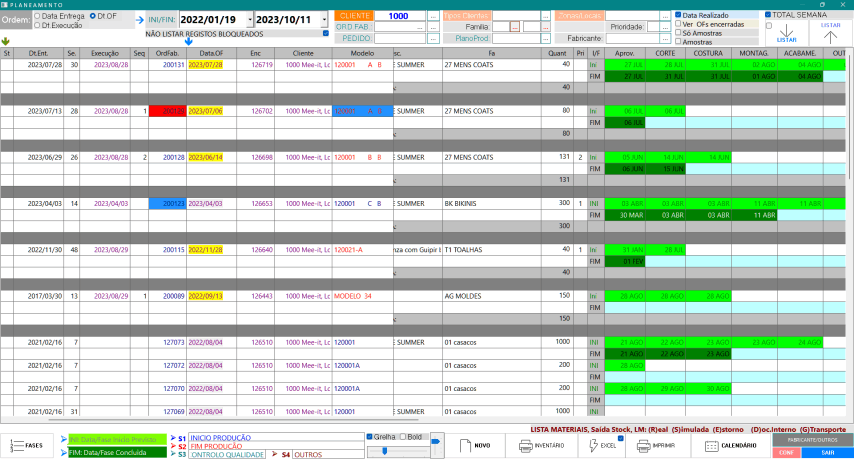Image resolution: width=854 pixels, height=459 pixels.
Task: Click the LISTAR up-arrow icon
Action: [830, 33]
